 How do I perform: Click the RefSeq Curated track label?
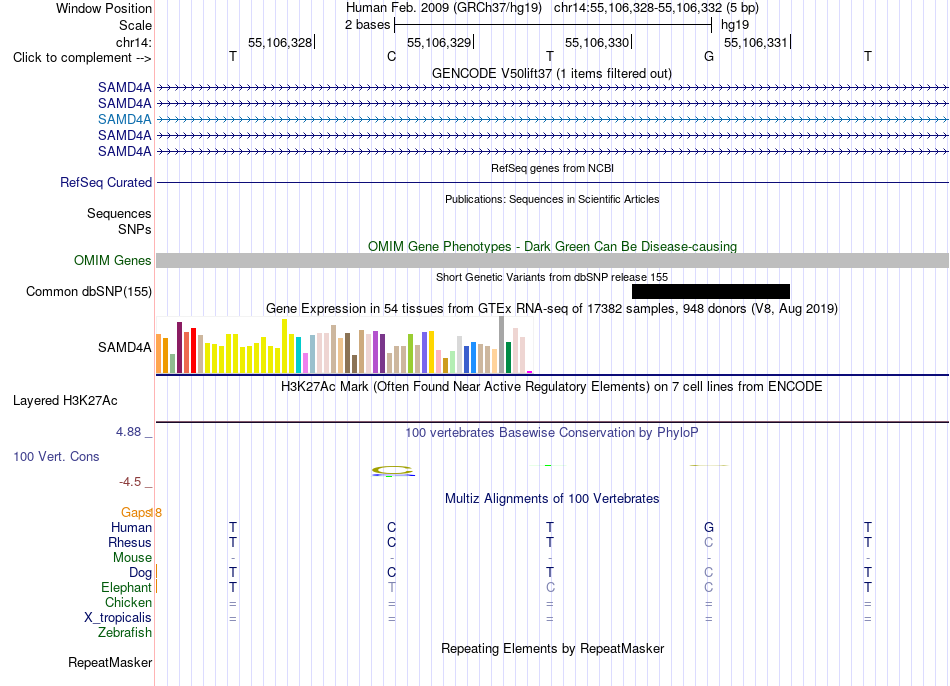pos(106,182)
